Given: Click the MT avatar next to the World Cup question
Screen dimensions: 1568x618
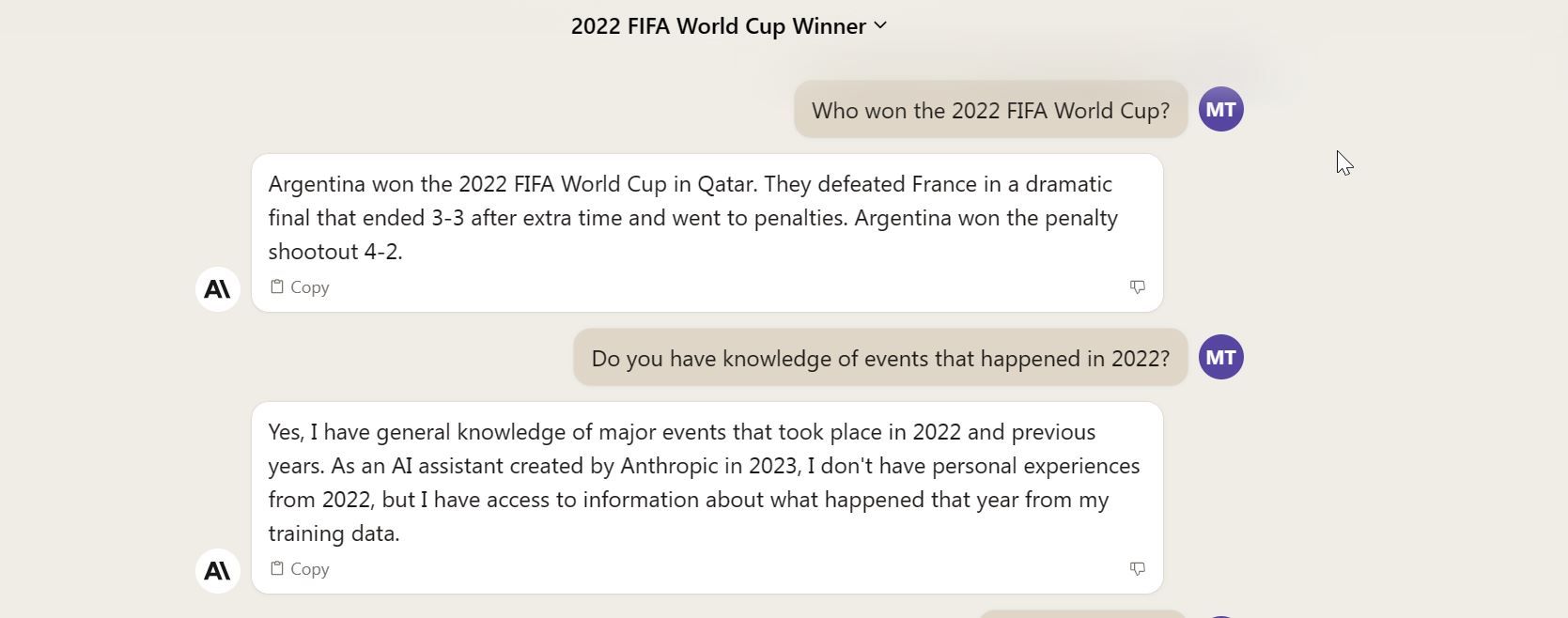Looking at the screenshot, I should click(x=1220, y=110).
